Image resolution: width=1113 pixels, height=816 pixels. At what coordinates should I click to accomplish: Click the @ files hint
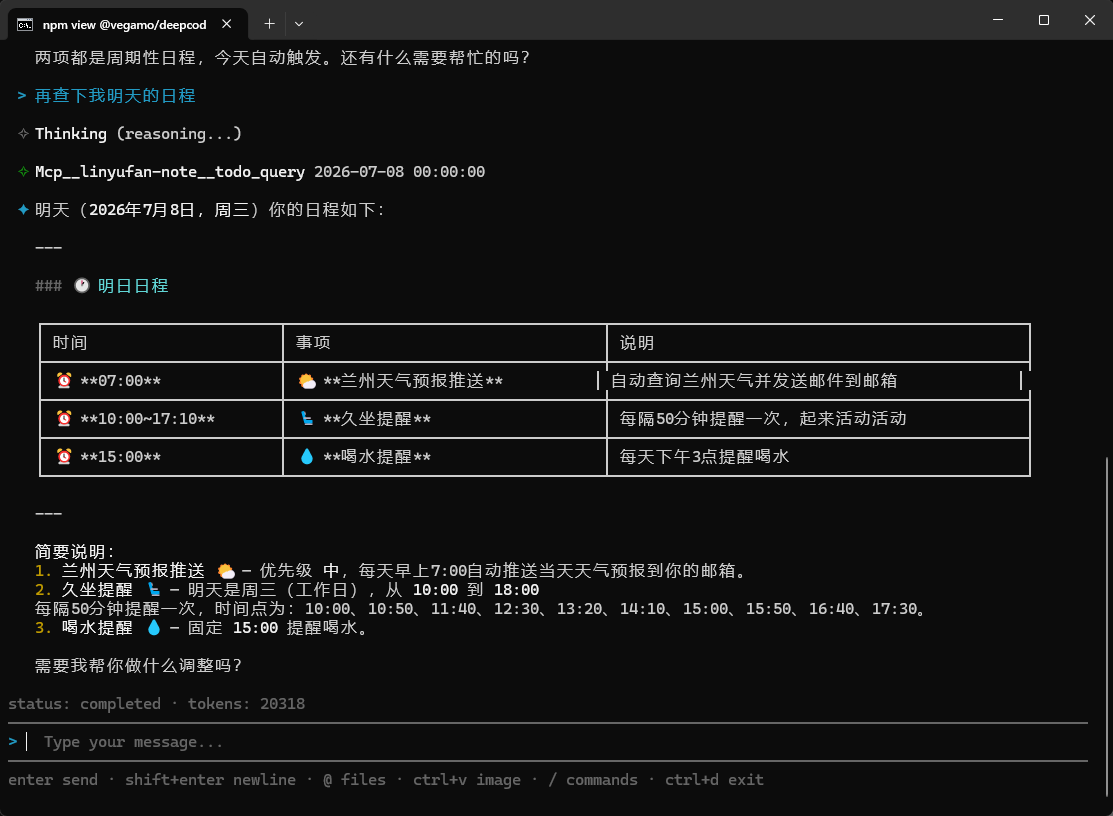354,780
